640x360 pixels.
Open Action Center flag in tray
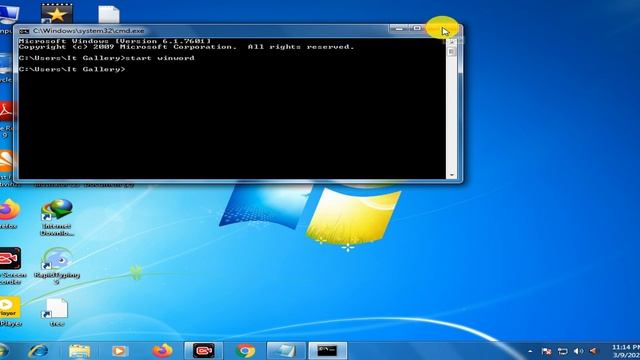click(x=547, y=351)
